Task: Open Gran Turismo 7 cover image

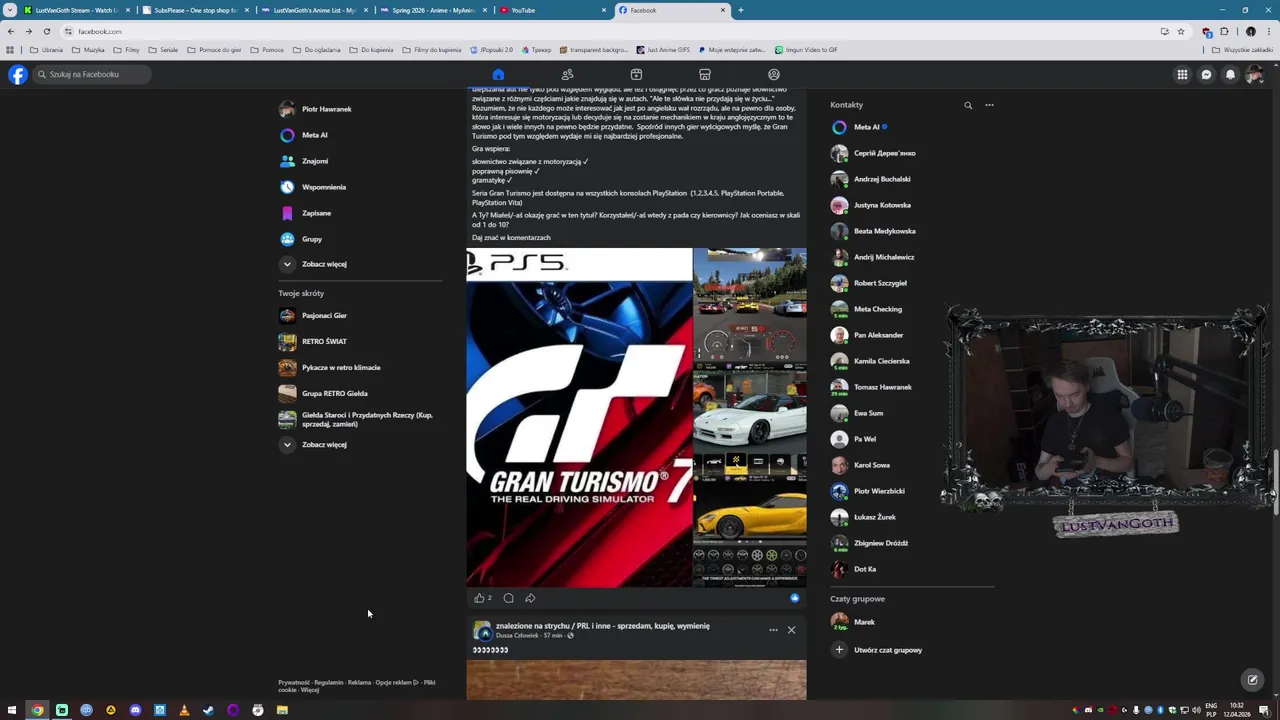Action: [x=579, y=418]
